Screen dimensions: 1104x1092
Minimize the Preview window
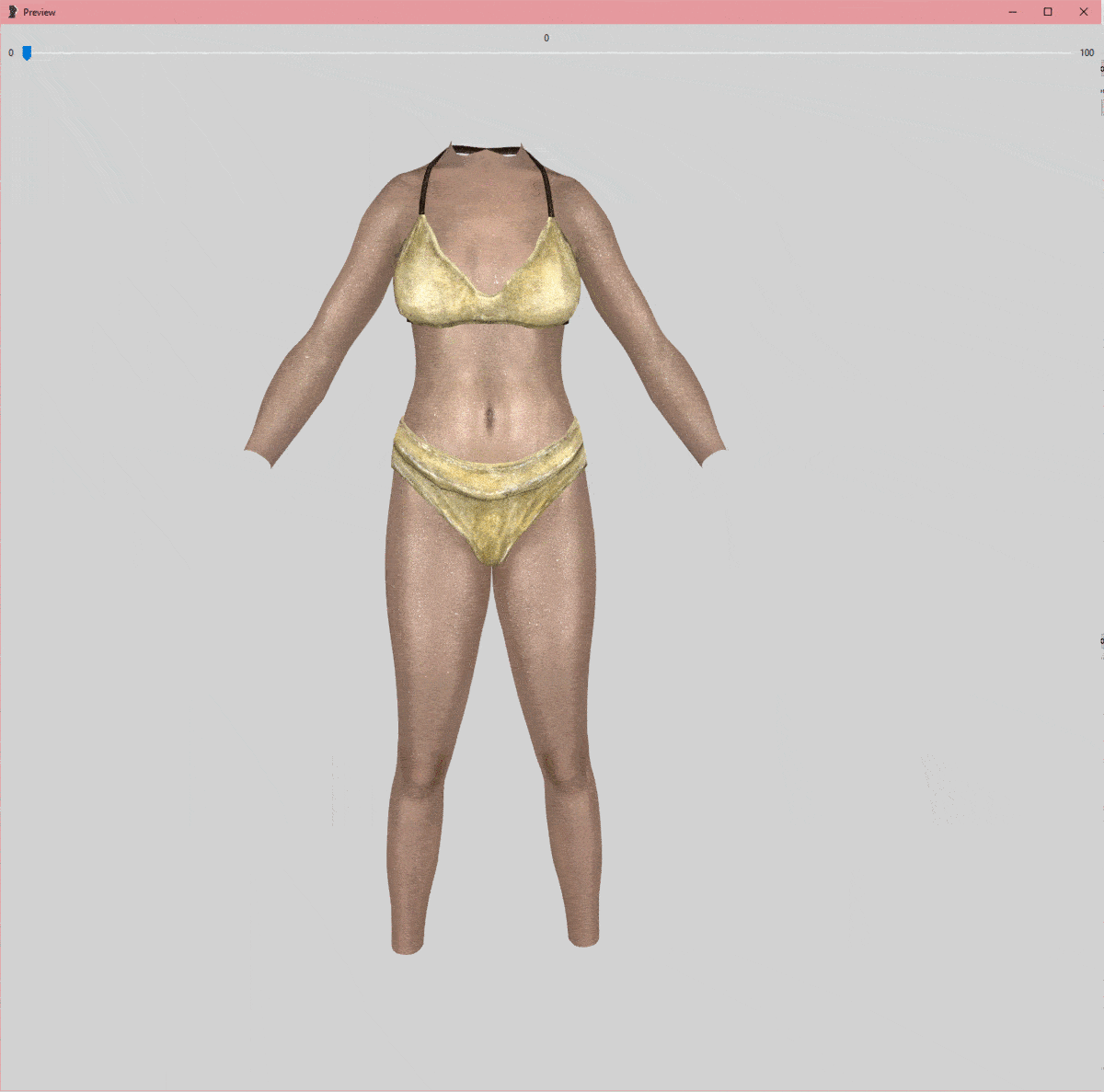(1012, 12)
